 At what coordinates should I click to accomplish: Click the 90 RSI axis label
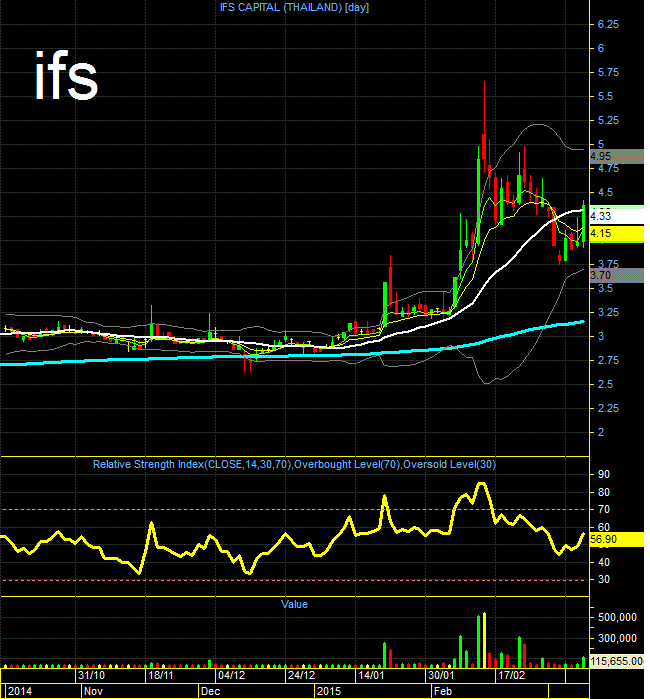pos(604,474)
